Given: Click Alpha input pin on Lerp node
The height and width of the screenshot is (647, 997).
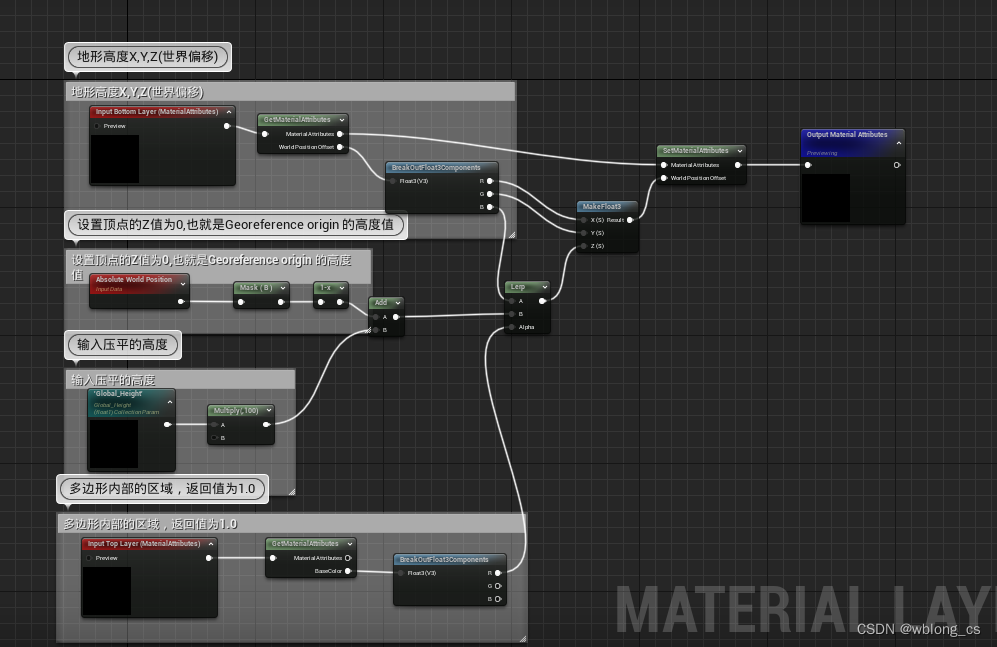Looking at the screenshot, I should click(x=512, y=327).
